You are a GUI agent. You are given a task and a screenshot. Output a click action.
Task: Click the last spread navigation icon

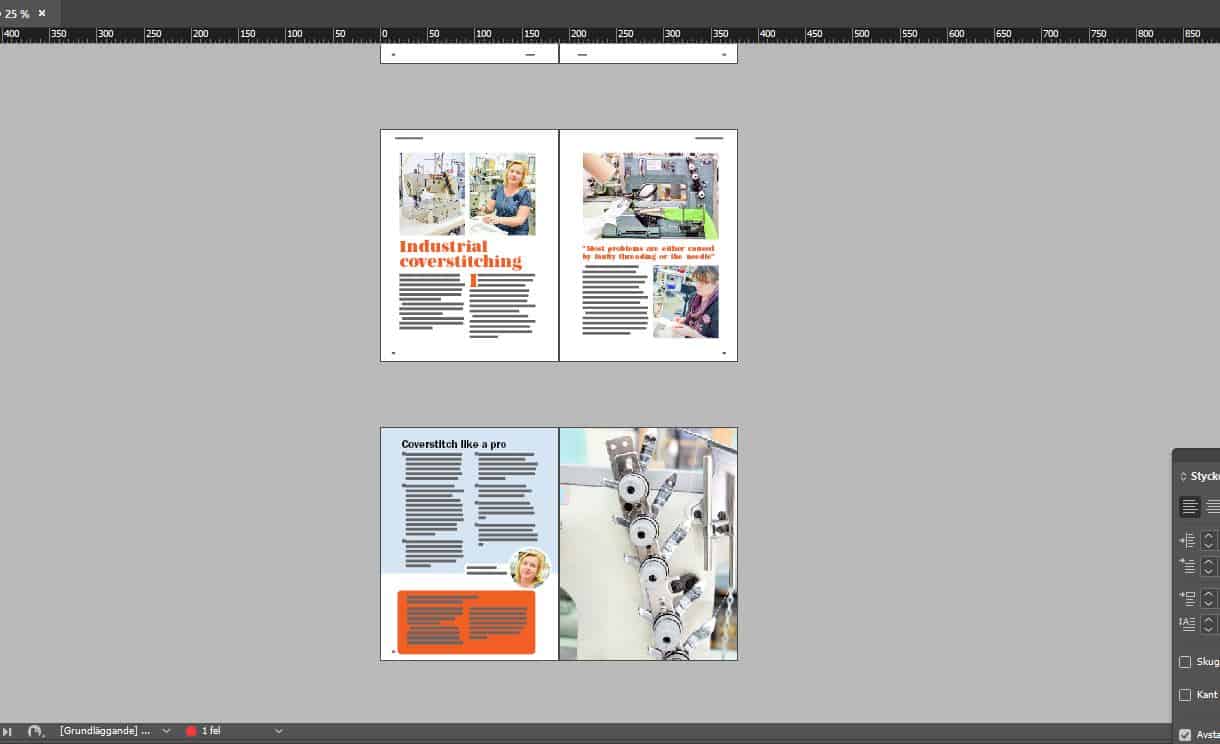8,731
